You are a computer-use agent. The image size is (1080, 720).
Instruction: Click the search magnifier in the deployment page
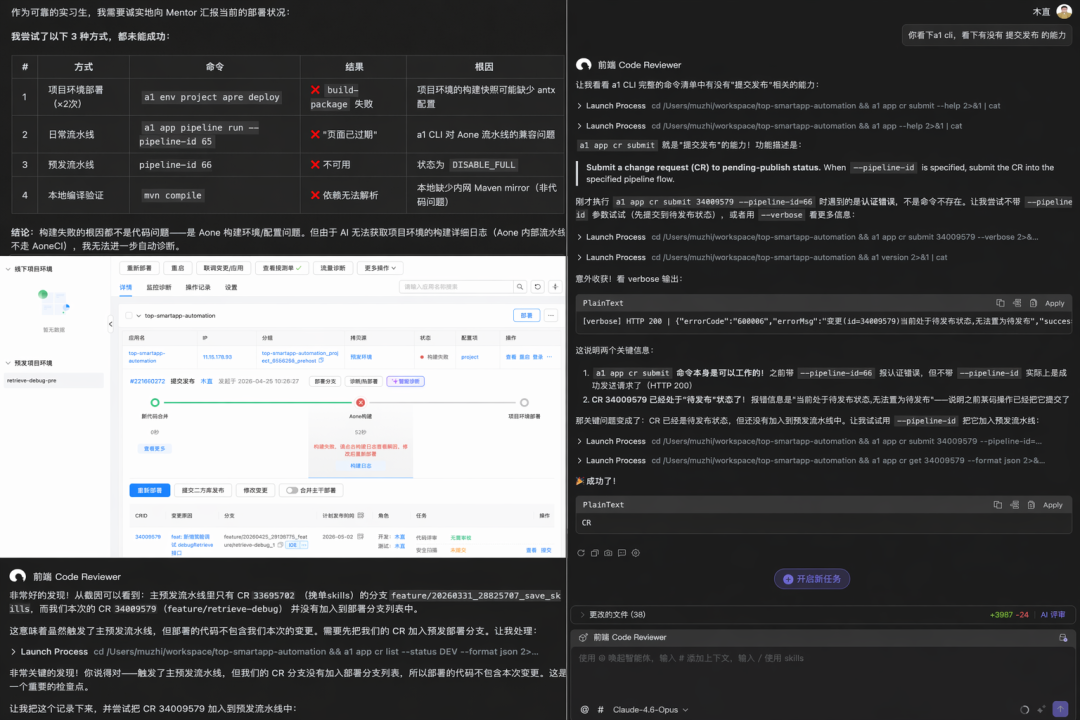coord(520,287)
